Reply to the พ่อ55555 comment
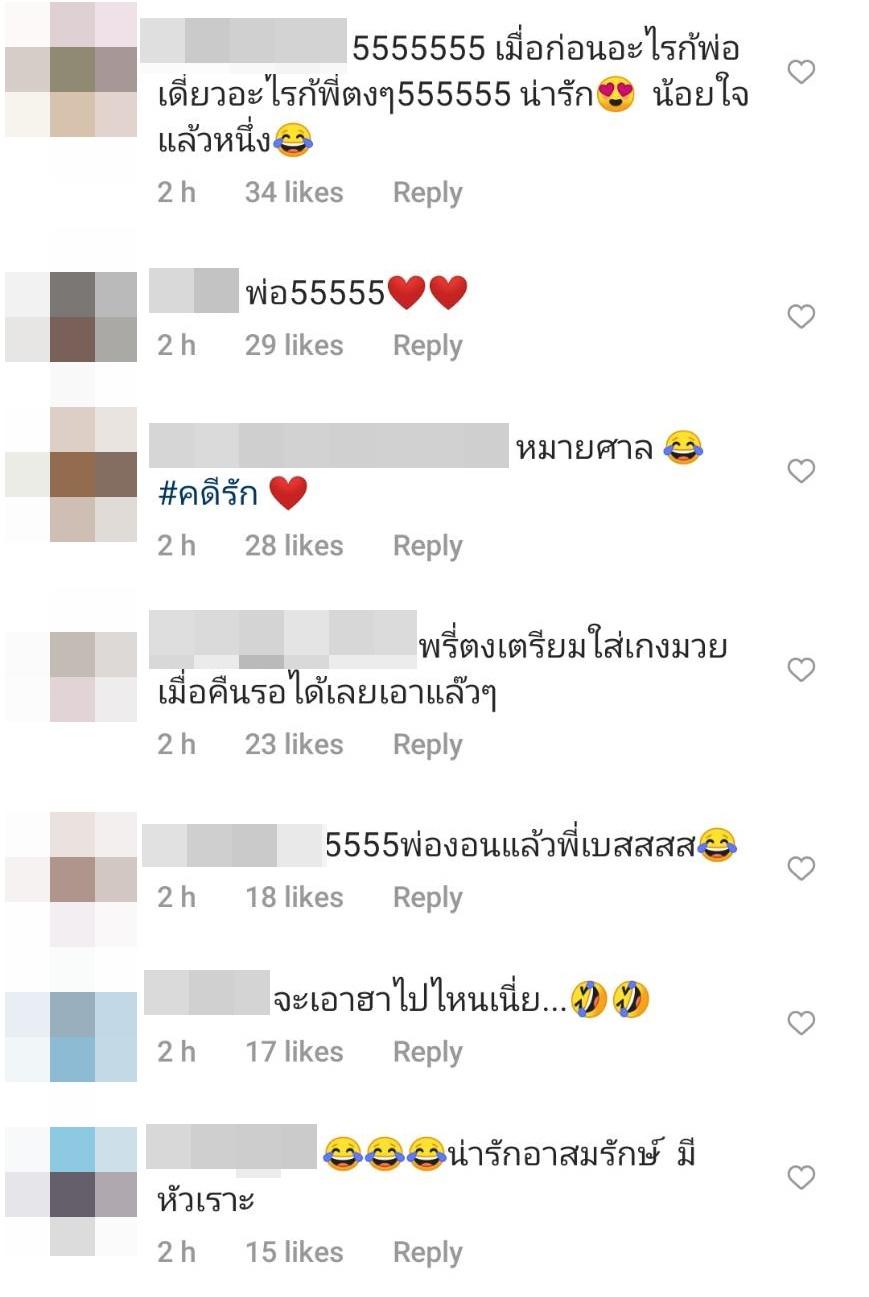The height and width of the screenshot is (1297, 869). pyautogui.click(x=427, y=346)
